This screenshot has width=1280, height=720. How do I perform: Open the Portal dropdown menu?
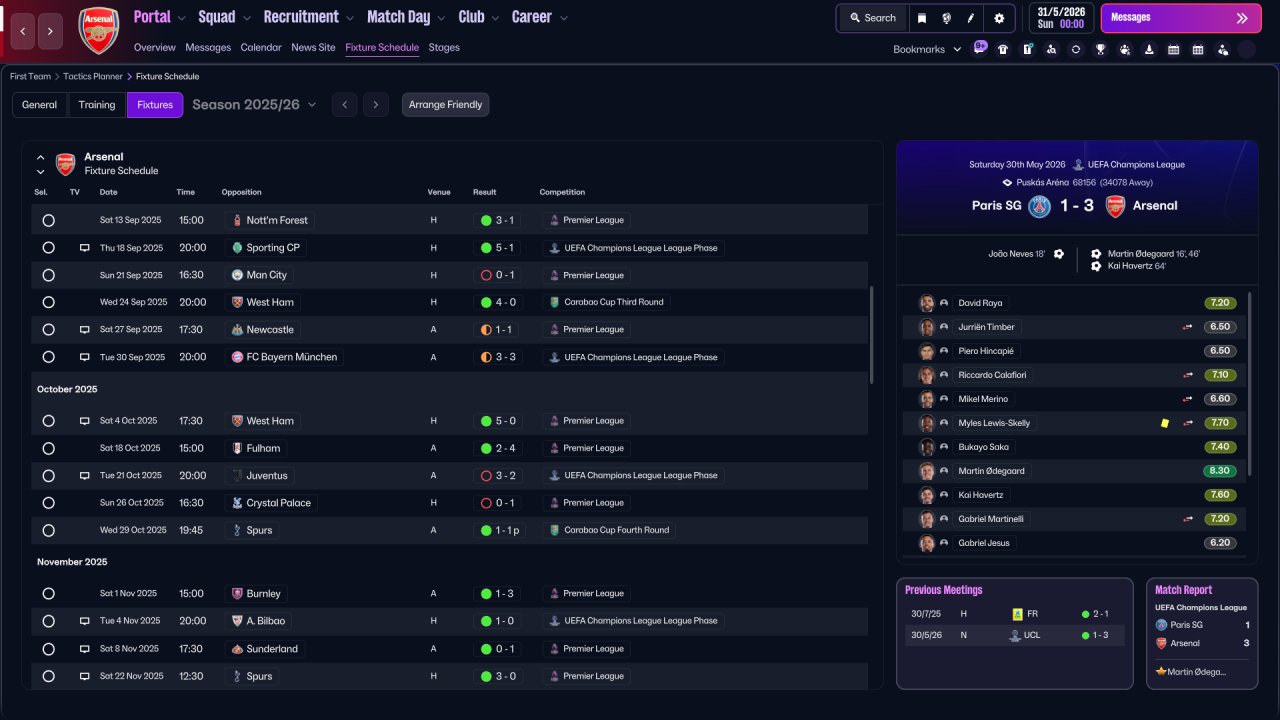(160, 17)
